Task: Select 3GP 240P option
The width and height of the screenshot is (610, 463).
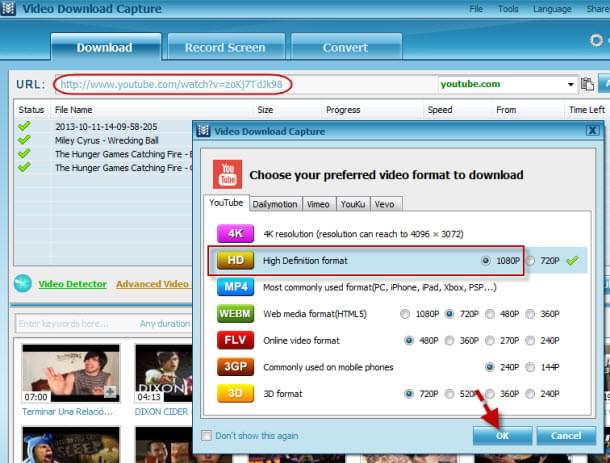Action: [x=490, y=367]
